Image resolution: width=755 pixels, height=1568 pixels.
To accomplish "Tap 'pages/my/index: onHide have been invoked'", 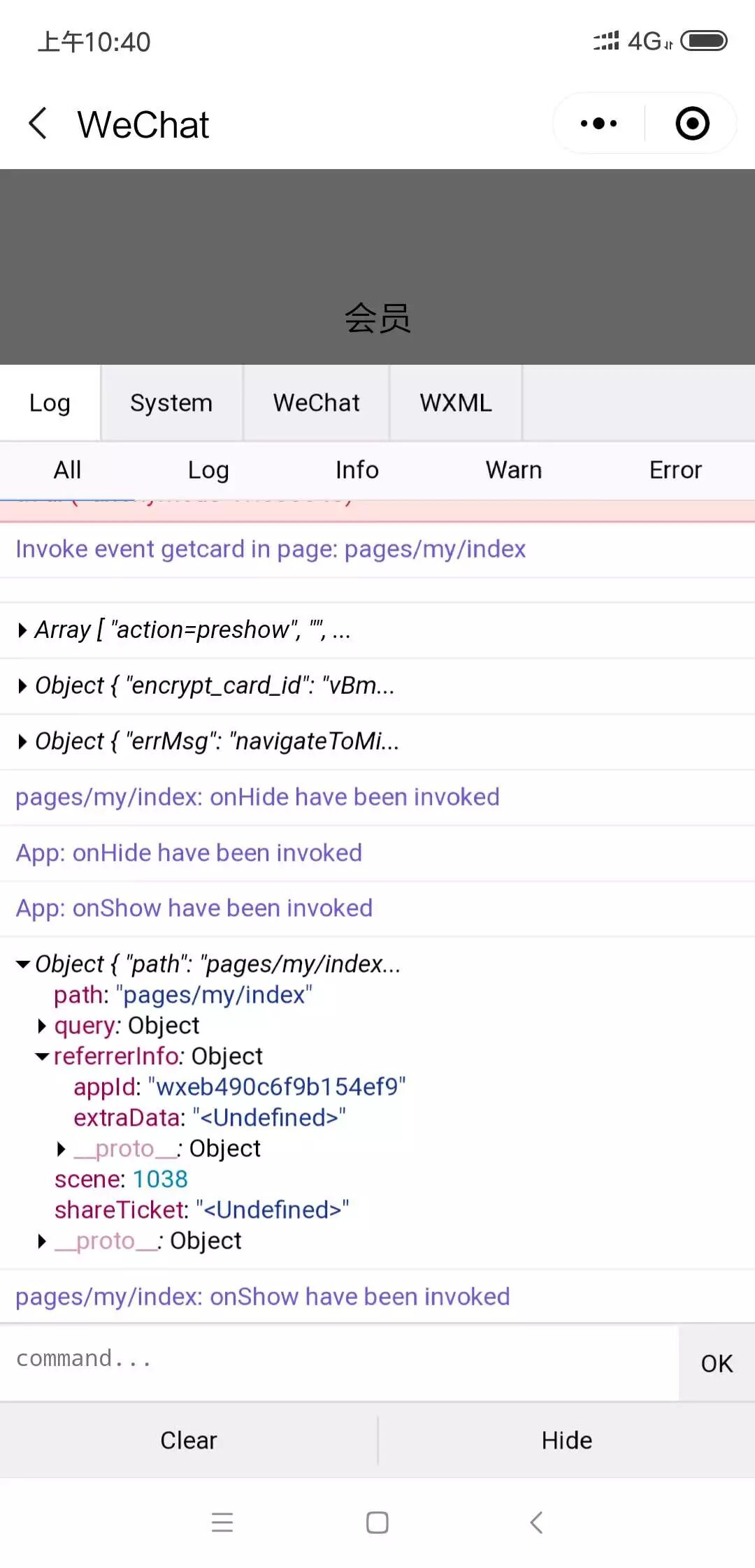I will pyautogui.click(x=257, y=797).
